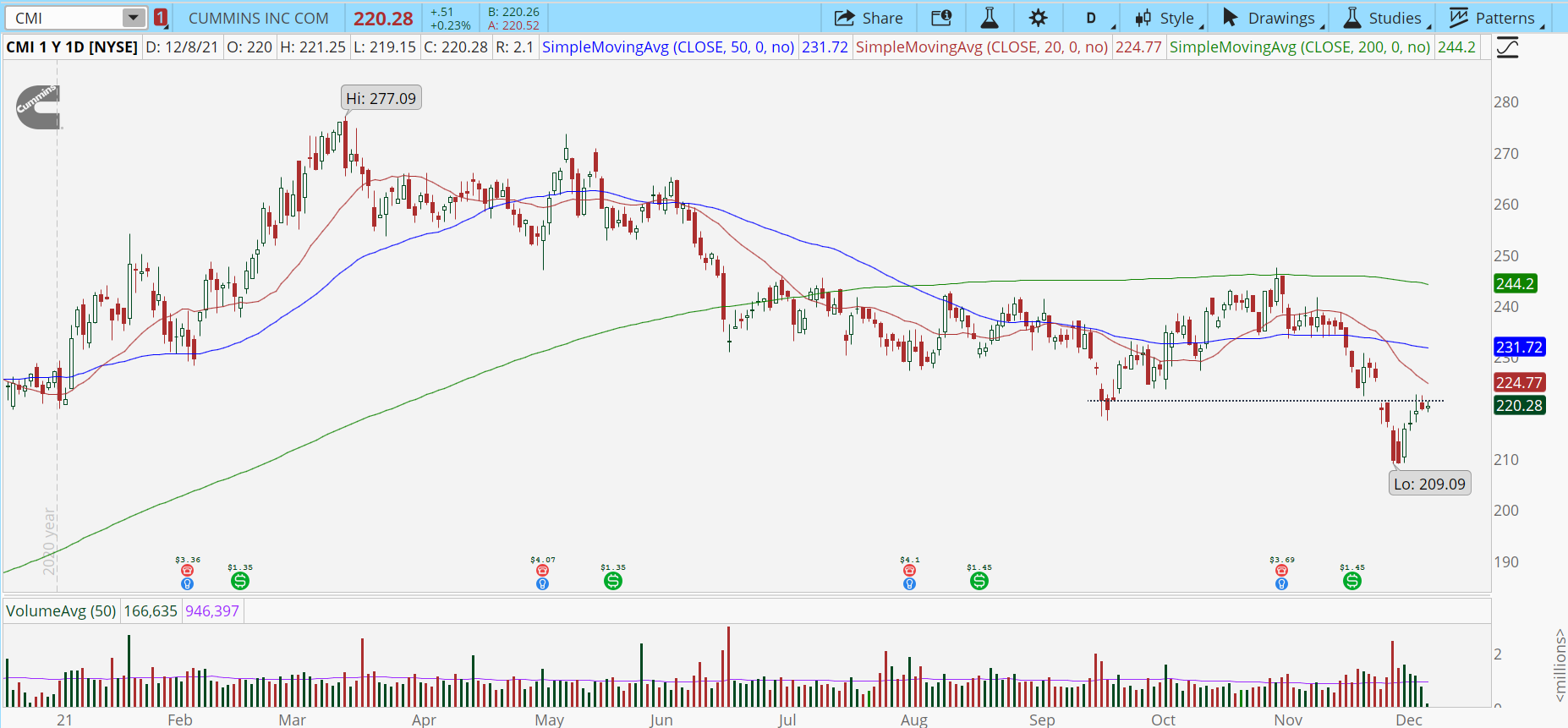Viewport: 1568px width, 728px height.
Task: Open the info card icon beside Share
Action: tap(941, 18)
